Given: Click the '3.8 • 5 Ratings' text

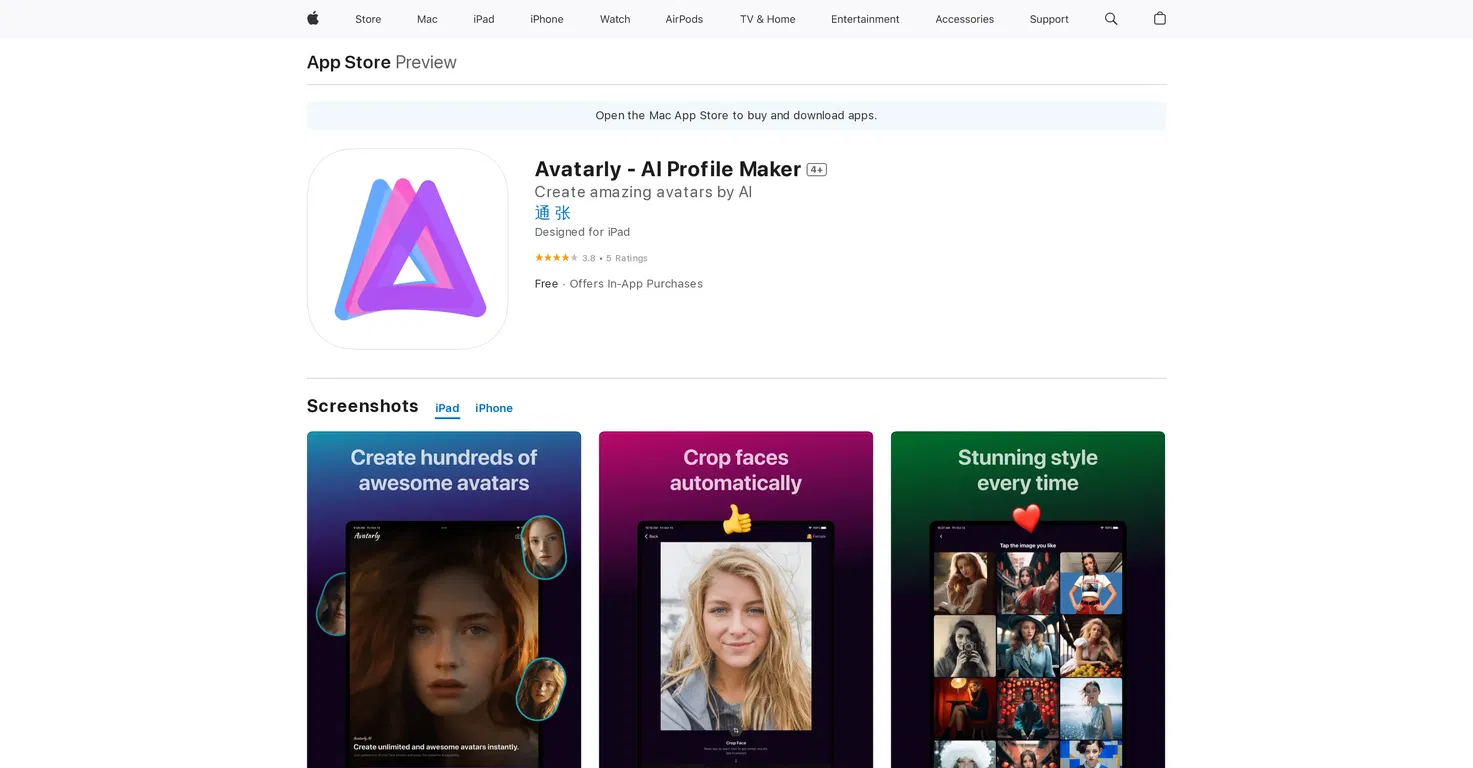Looking at the screenshot, I should [615, 258].
